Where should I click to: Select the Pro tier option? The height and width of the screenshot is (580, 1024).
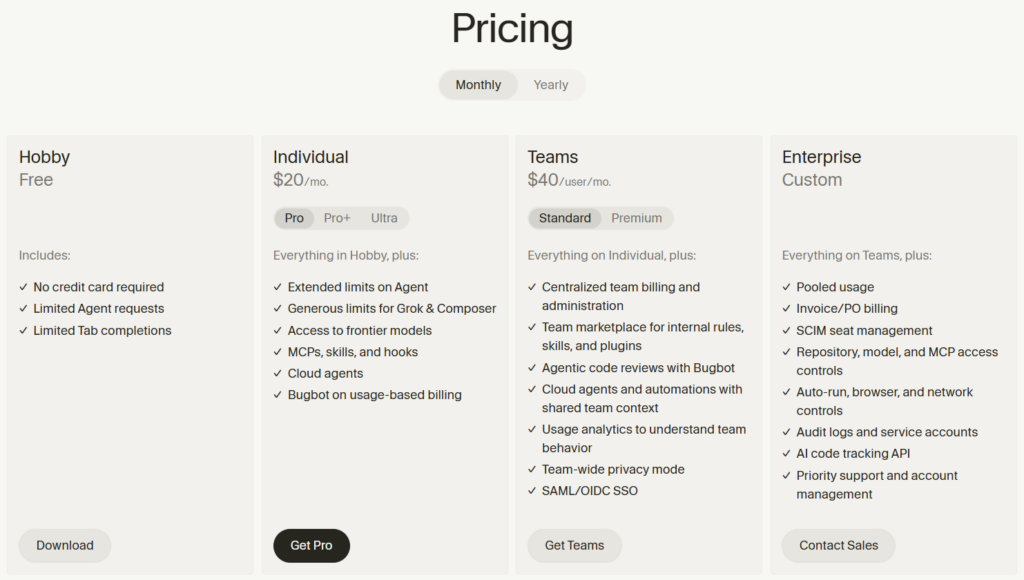point(294,218)
